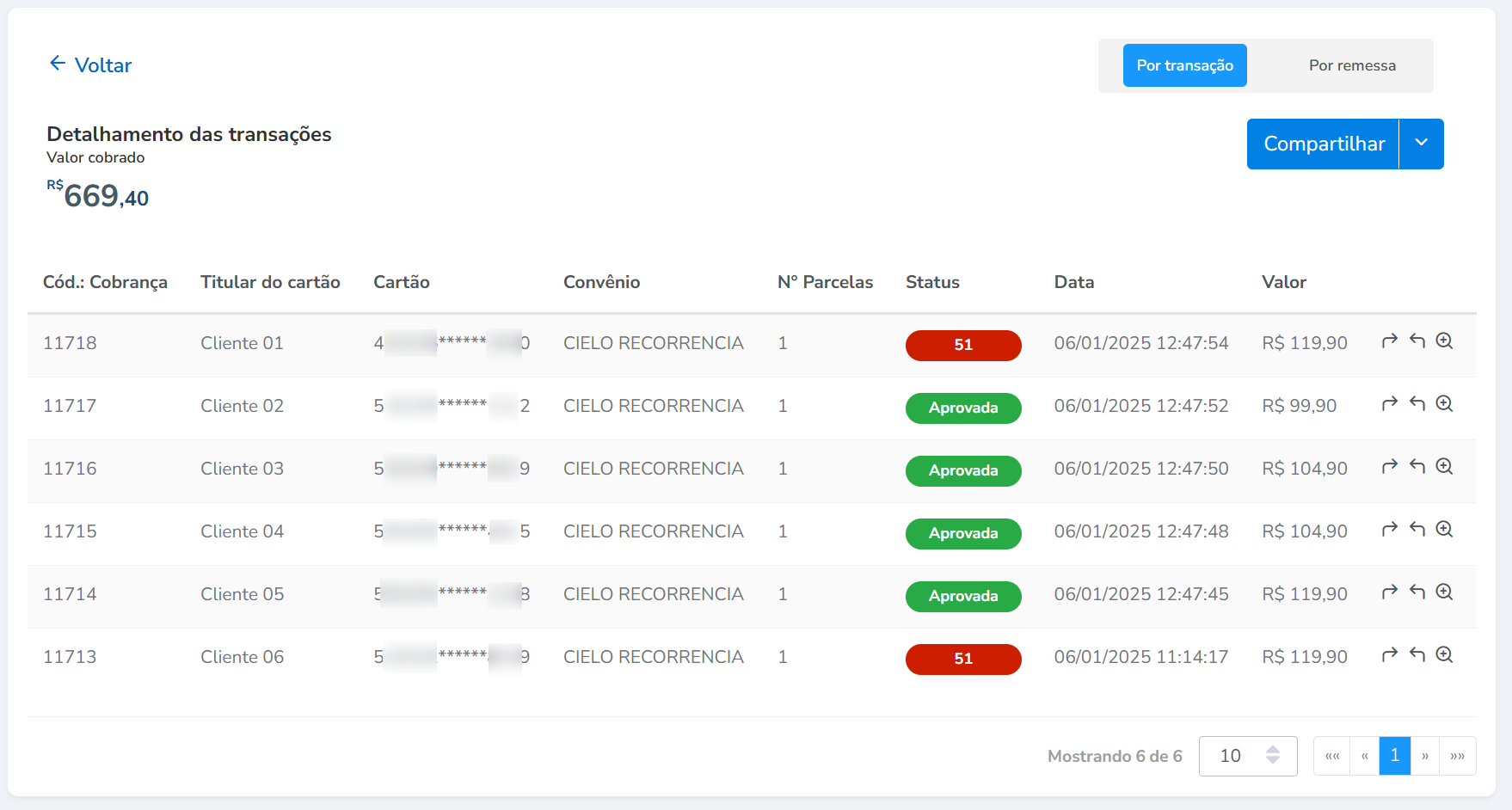Go back using the Voltar link
Image resolution: width=1512 pixels, height=810 pixels.
click(x=91, y=65)
